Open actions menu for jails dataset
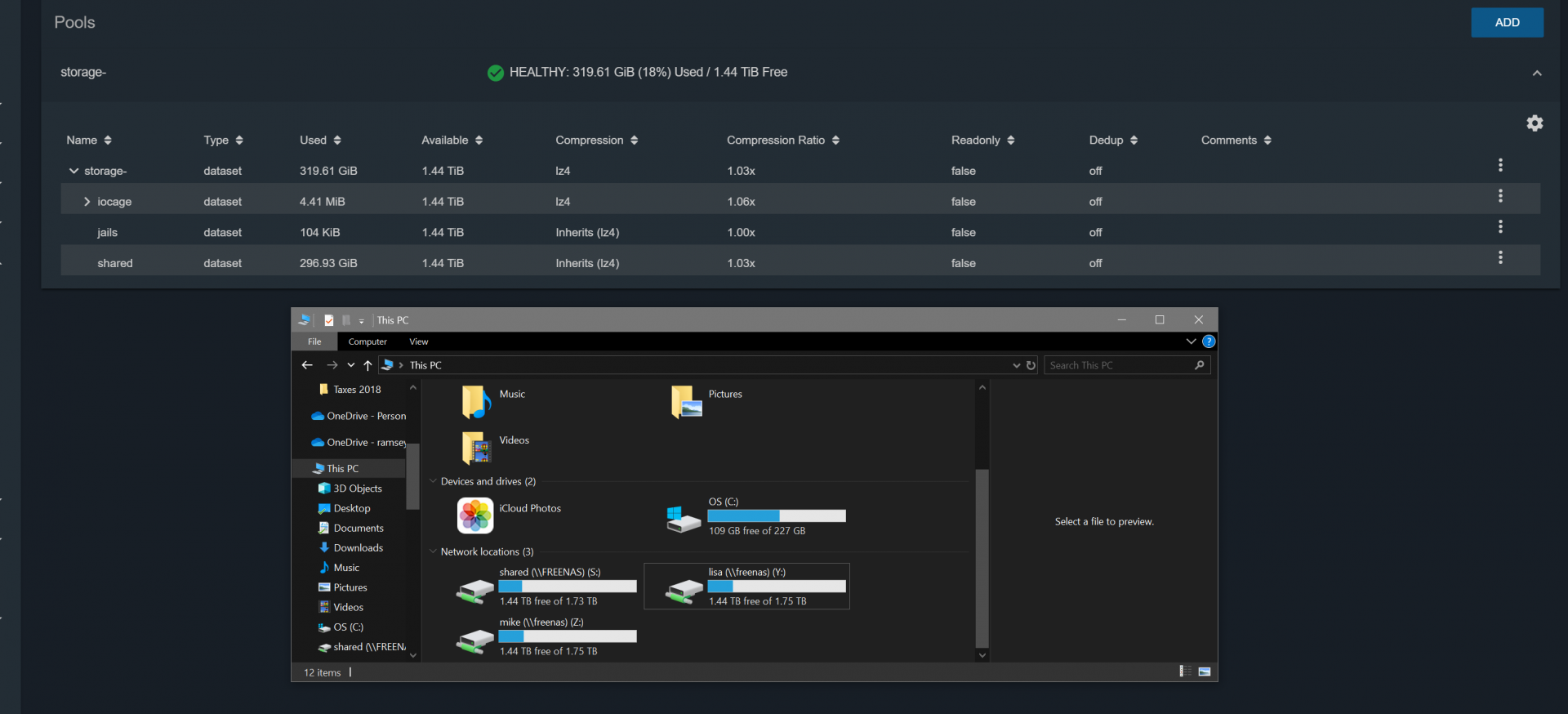The height and width of the screenshot is (714, 1568). pyautogui.click(x=1500, y=226)
